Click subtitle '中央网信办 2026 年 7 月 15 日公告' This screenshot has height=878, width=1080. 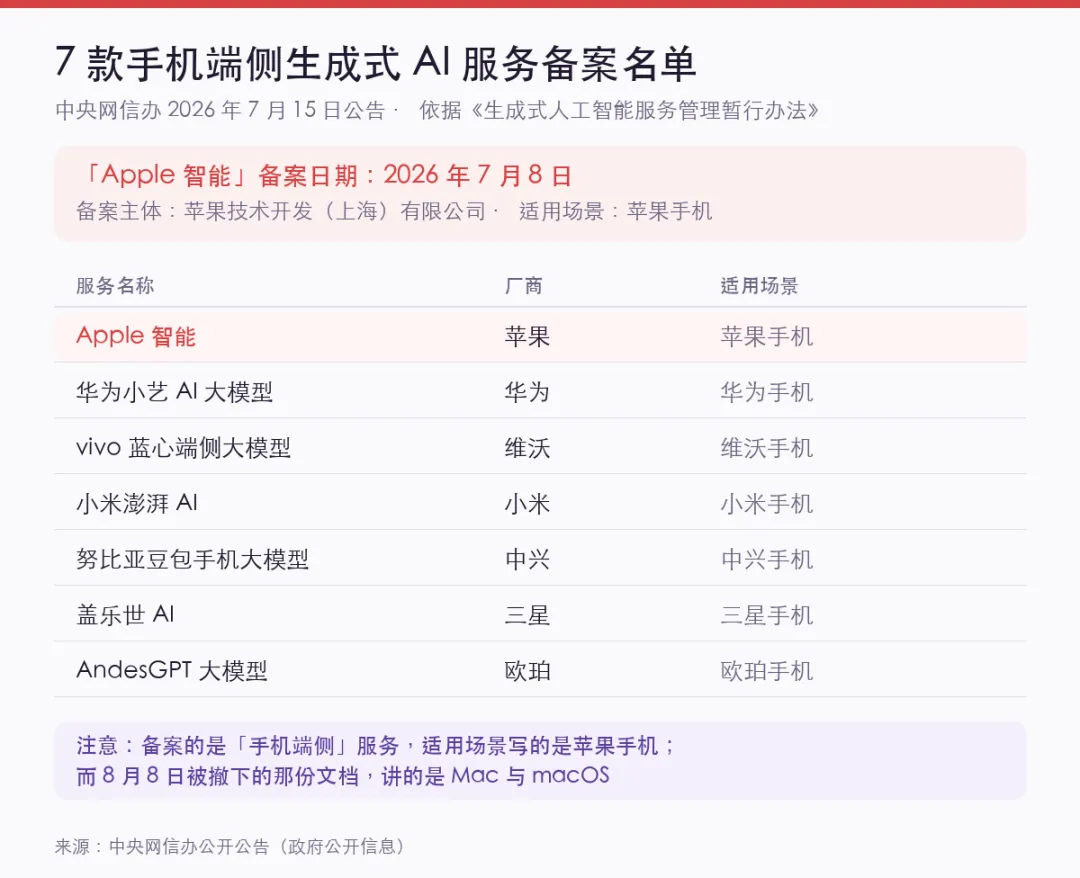[x=220, y=110]
